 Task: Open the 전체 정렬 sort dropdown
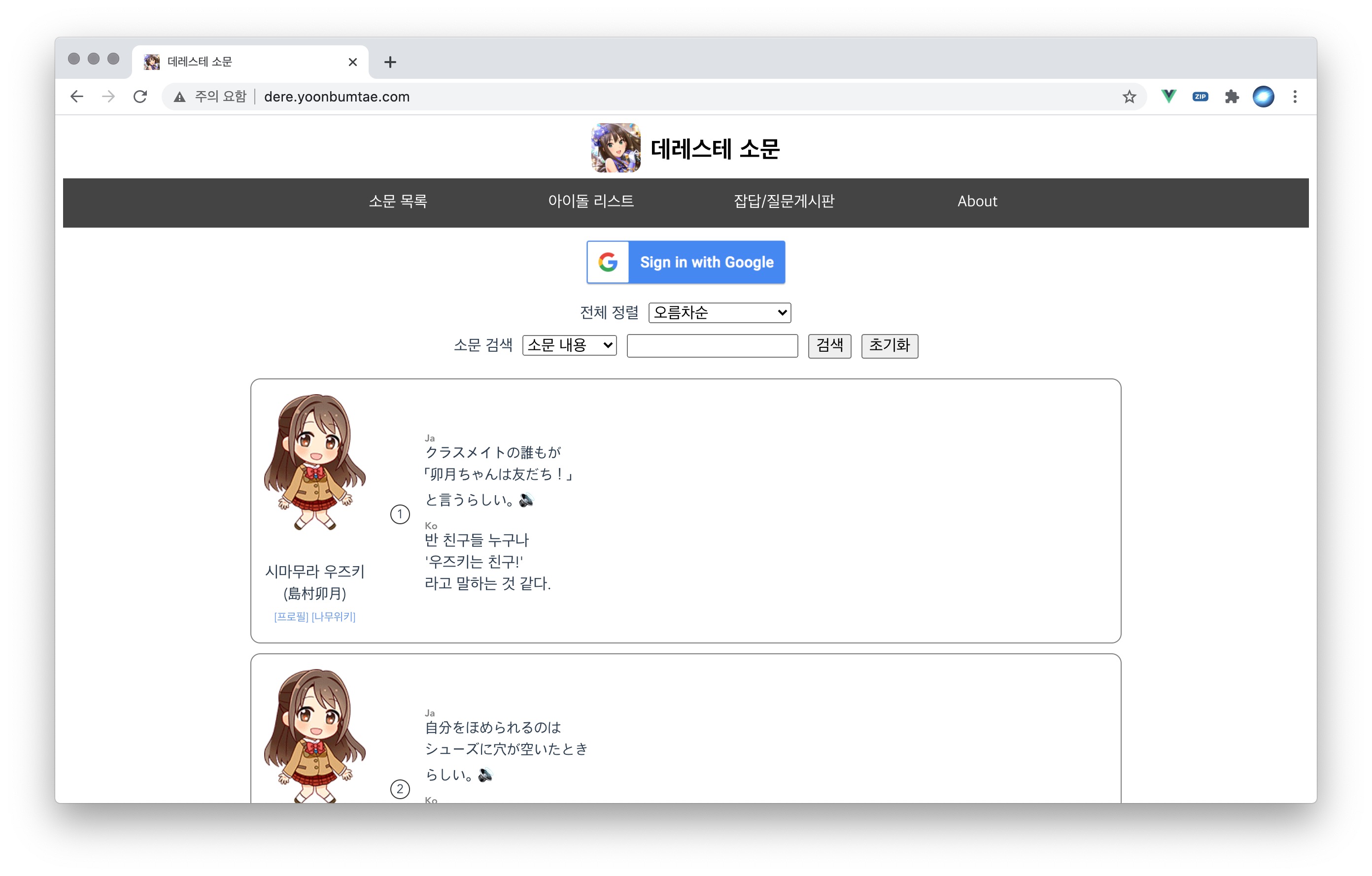pos(719,313)
